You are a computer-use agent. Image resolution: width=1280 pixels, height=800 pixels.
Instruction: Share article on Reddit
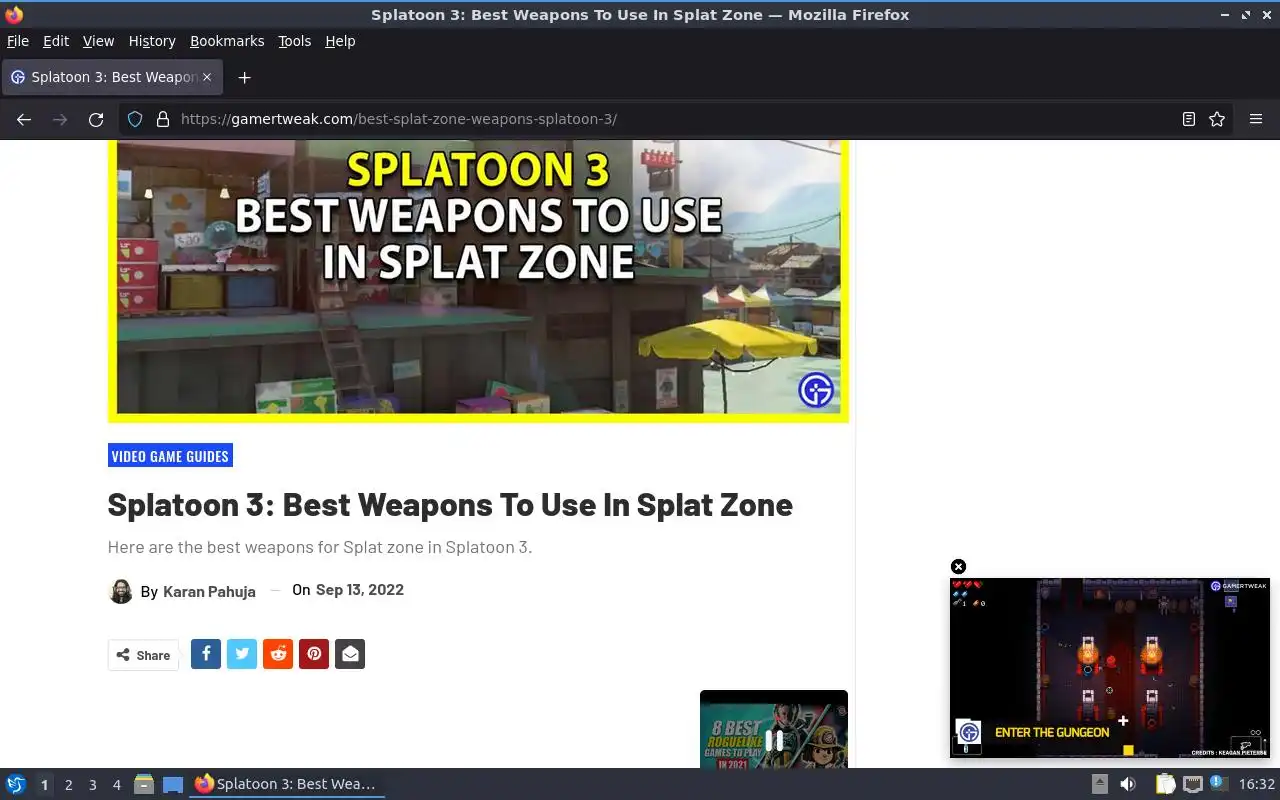coord(278,654)
